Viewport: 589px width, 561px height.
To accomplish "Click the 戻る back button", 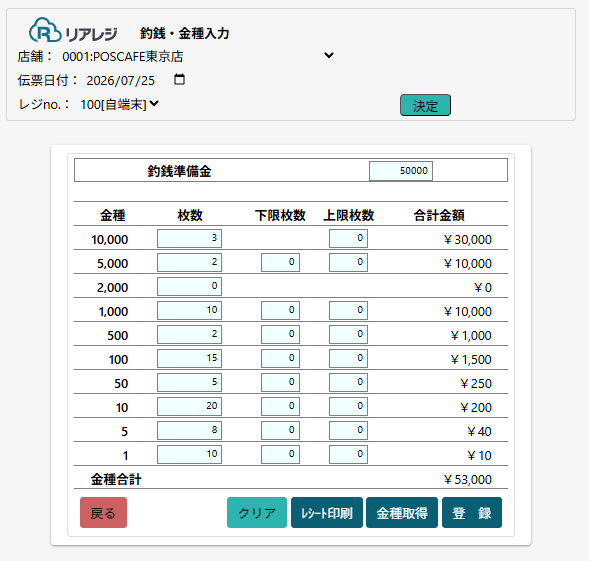I will [x=103, y=513].
